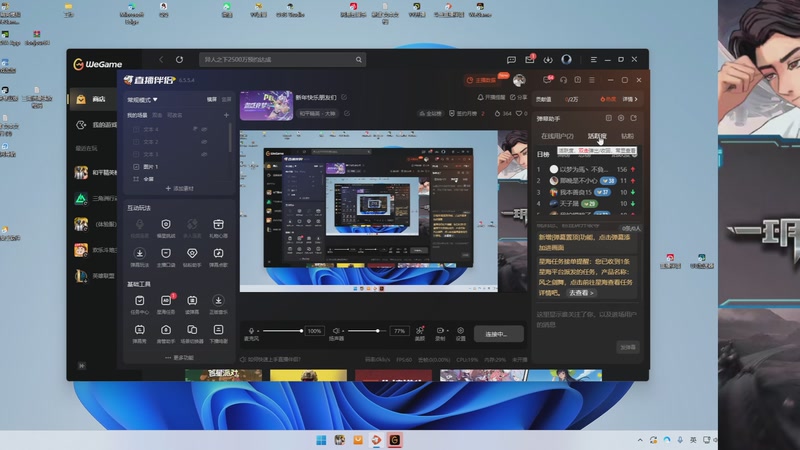Open 设置 beside the record icon

coord(461,333)
